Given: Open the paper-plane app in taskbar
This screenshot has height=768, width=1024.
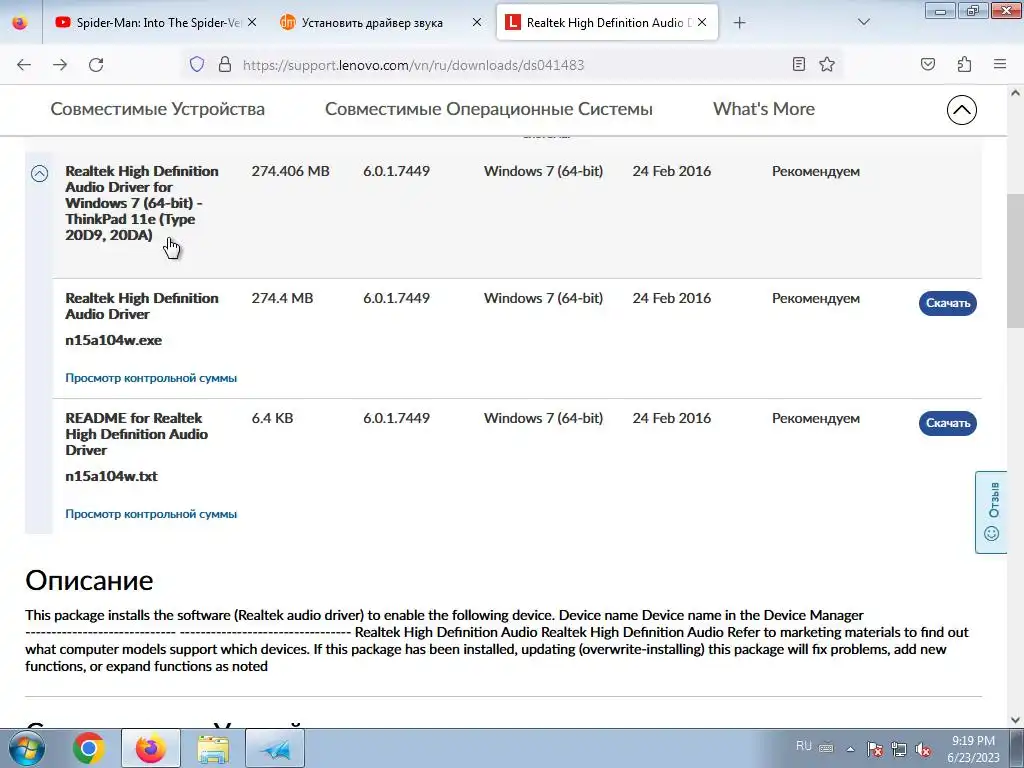Looking at the screenshot, I should coord(275,748).
